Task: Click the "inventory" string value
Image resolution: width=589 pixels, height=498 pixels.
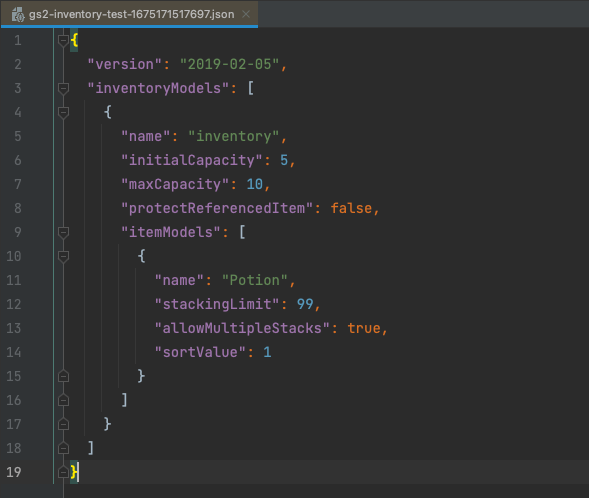Action: click(x=233, y=136)
